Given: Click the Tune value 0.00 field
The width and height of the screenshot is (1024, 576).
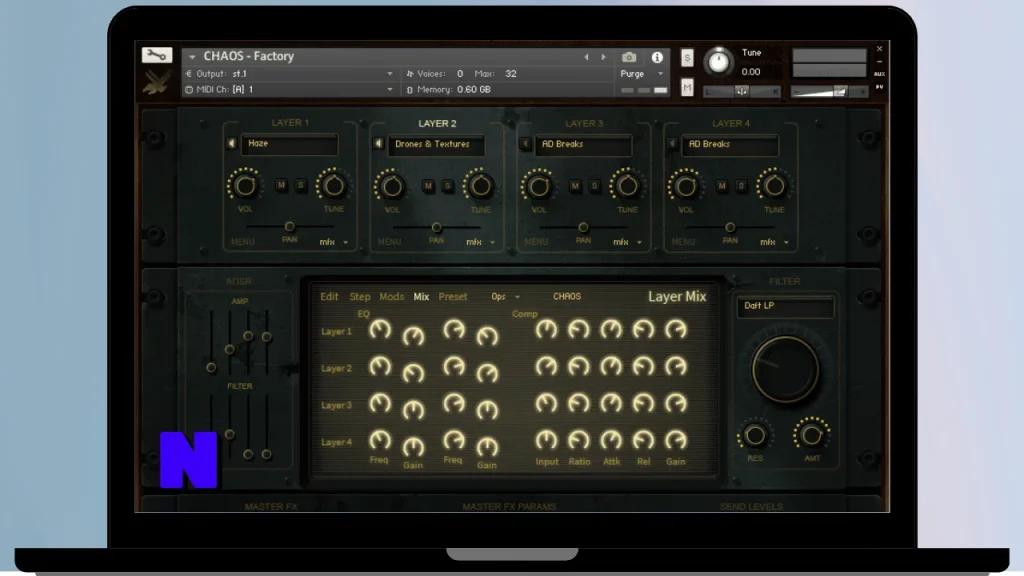Looking at the screenshot, I should coord(751,72).
